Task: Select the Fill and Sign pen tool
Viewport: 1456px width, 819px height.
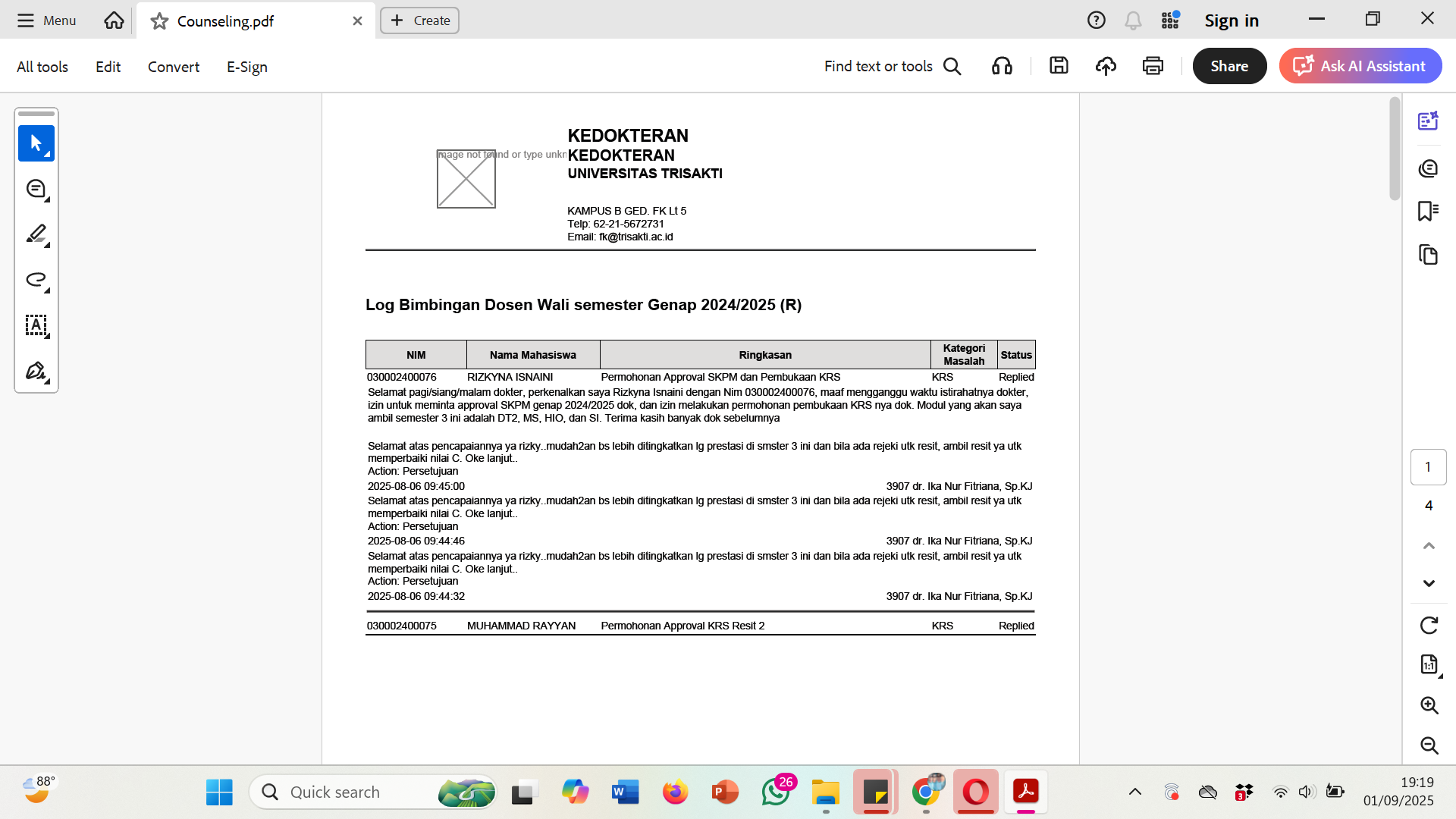Action: pyautogui.click(x=36, y=371)
